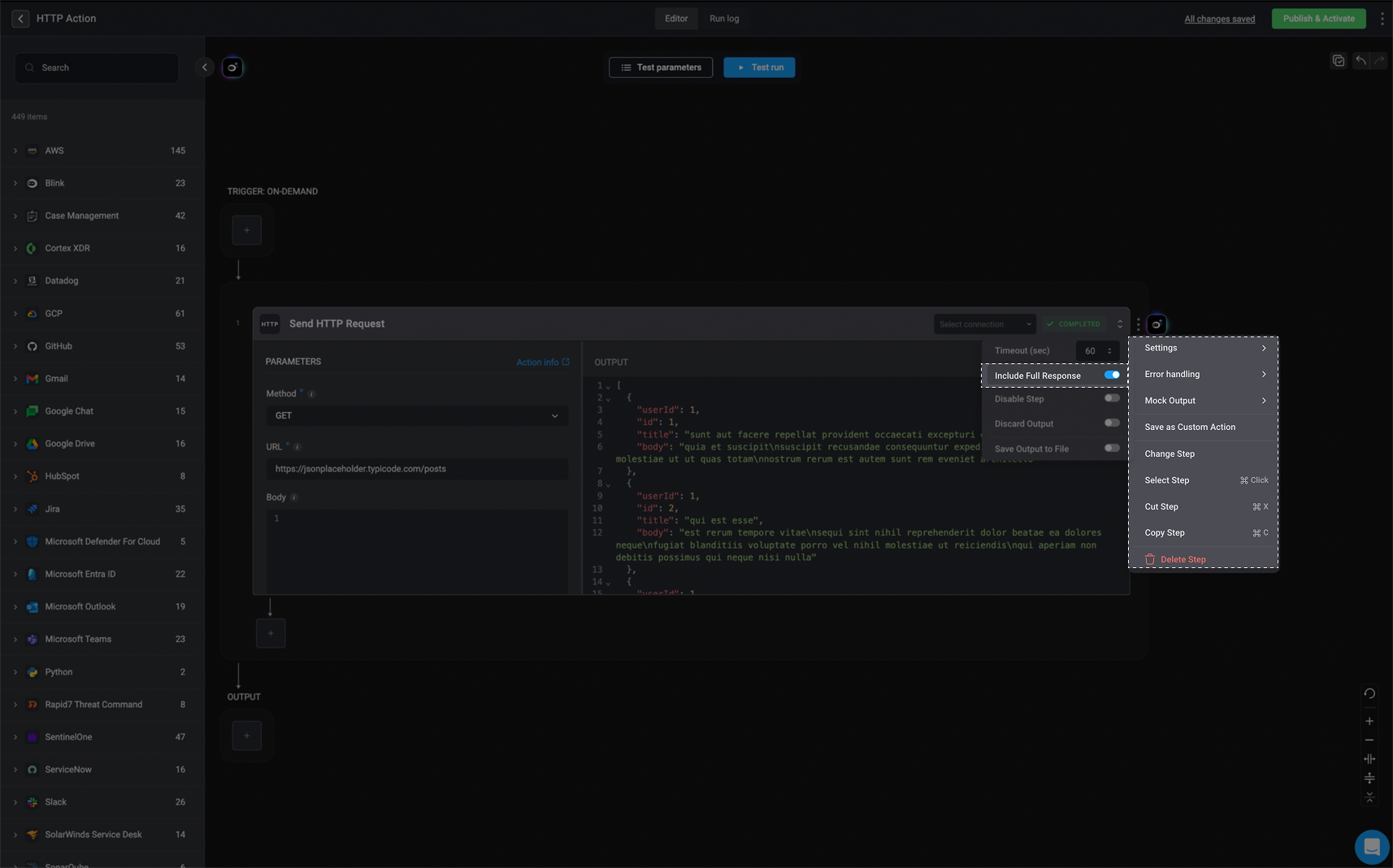Screen dimensions: 1393x868
Task: Fold JSON line 2 in output
Action: 608,399
